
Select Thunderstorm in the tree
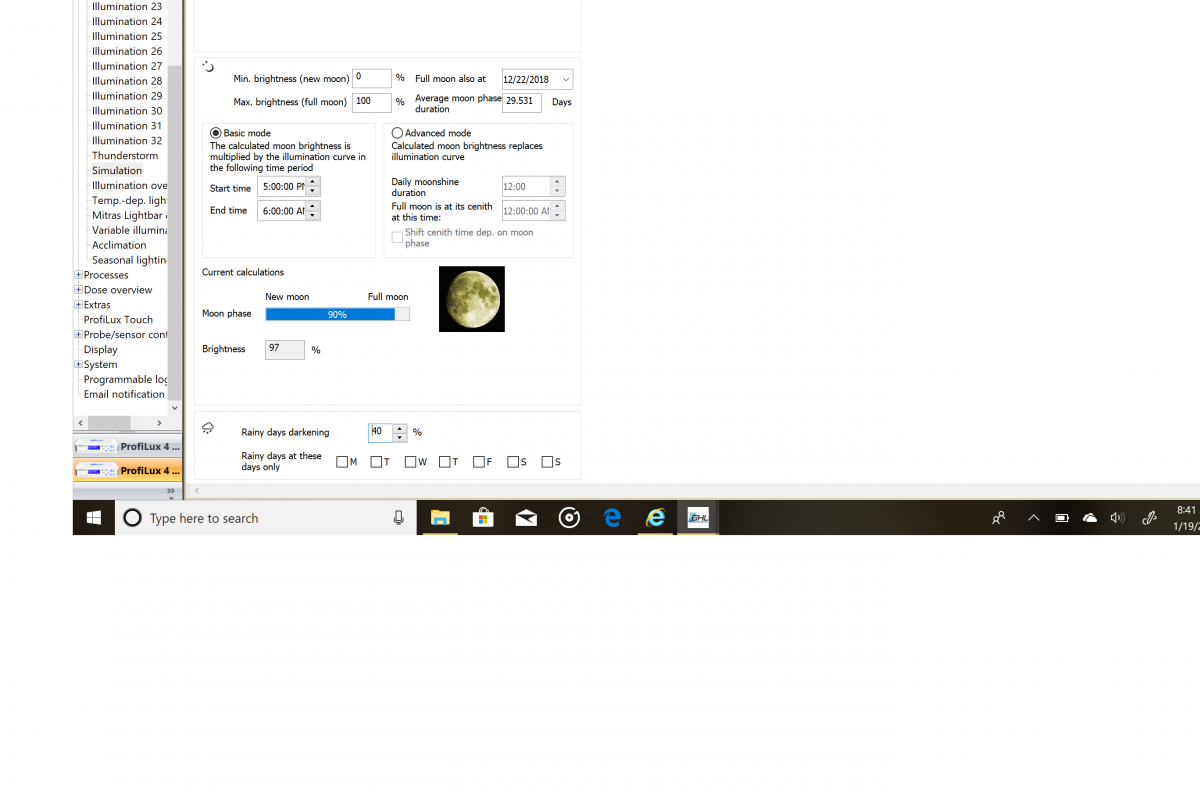125,156
